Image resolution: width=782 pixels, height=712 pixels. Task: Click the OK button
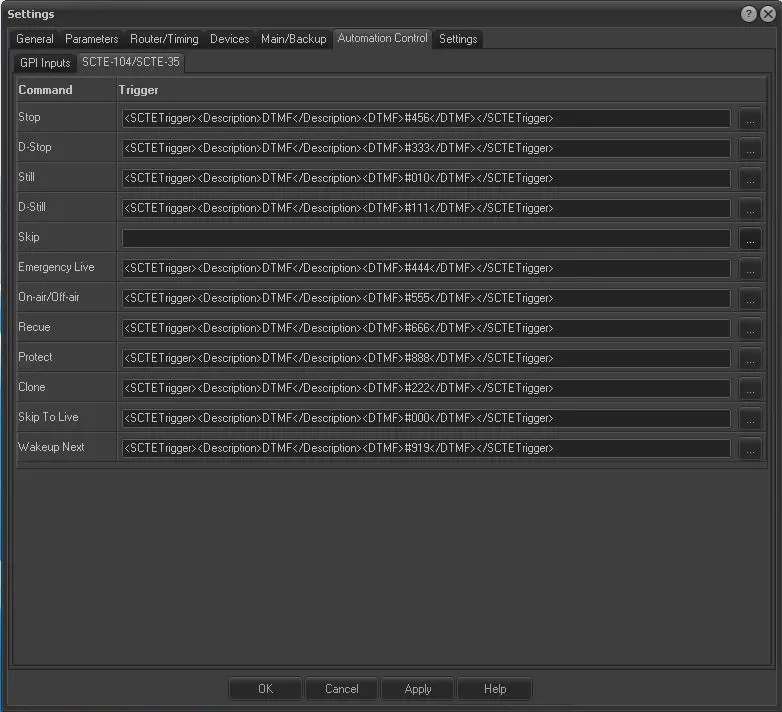[x=265, y=689]
